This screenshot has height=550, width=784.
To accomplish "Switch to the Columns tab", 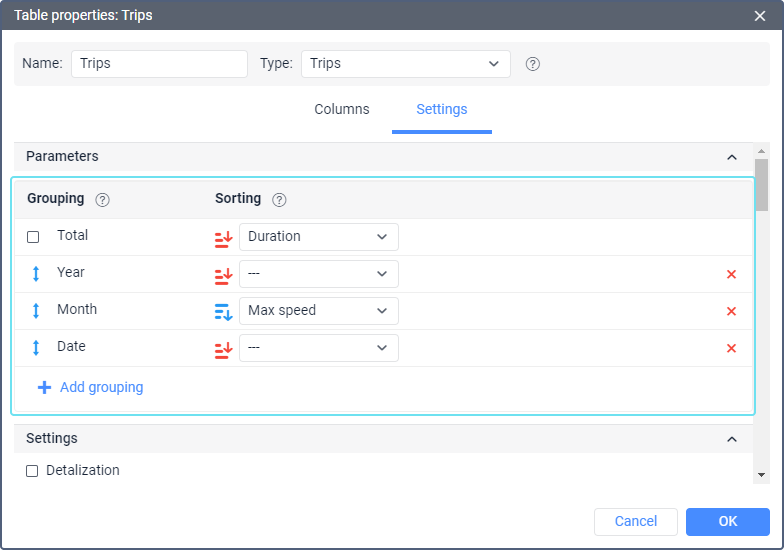I will pyautogui.click(x=342, y=110).
